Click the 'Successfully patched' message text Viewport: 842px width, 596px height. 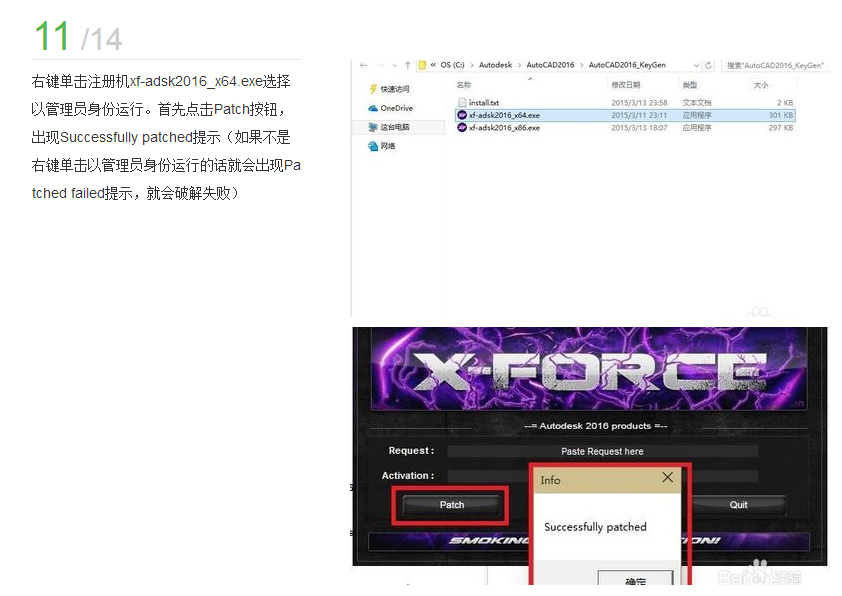(x=595, y=527)
